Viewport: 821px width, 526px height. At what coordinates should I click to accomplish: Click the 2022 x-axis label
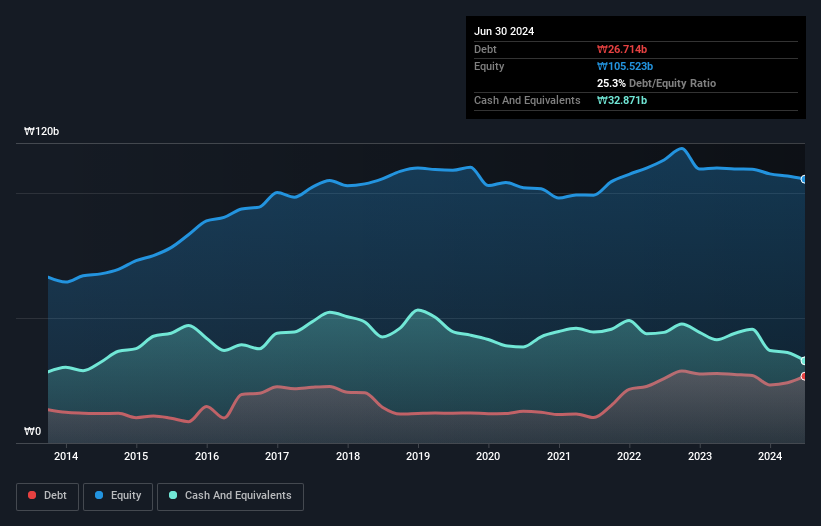(x=629, y=456)
